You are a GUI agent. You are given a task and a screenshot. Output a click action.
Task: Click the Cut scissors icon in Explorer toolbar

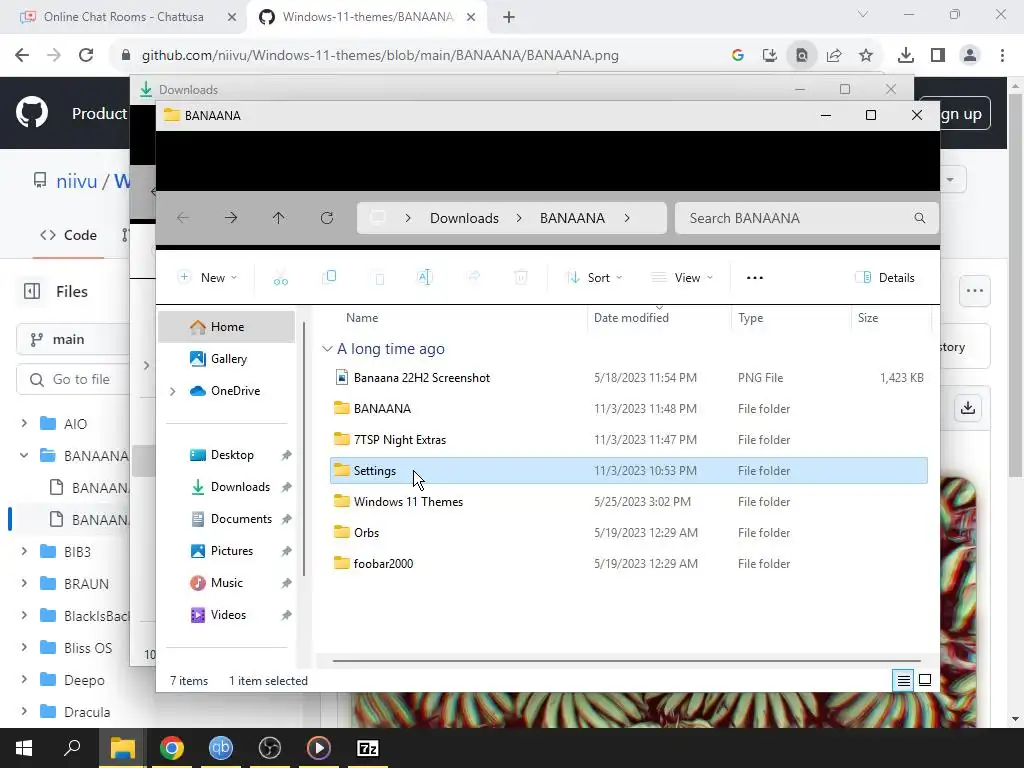[x=281, y=278]
